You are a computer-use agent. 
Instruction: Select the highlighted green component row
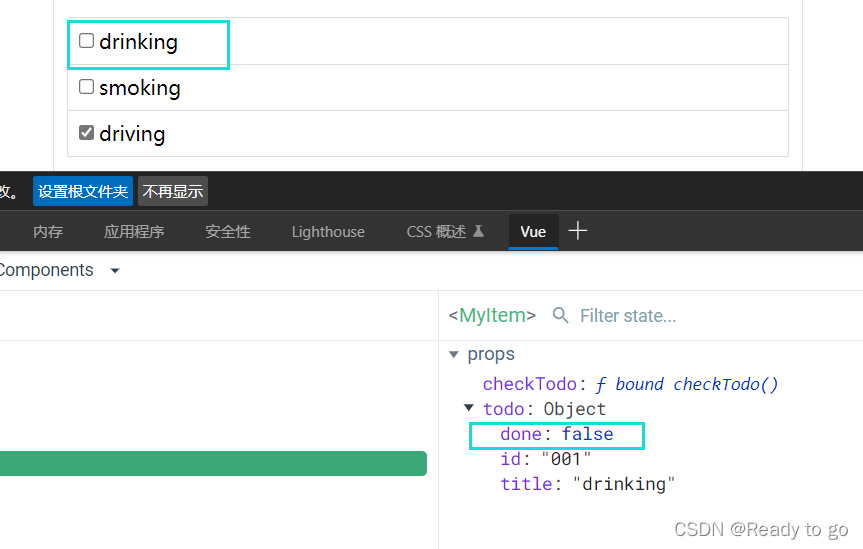pos(213,463)
